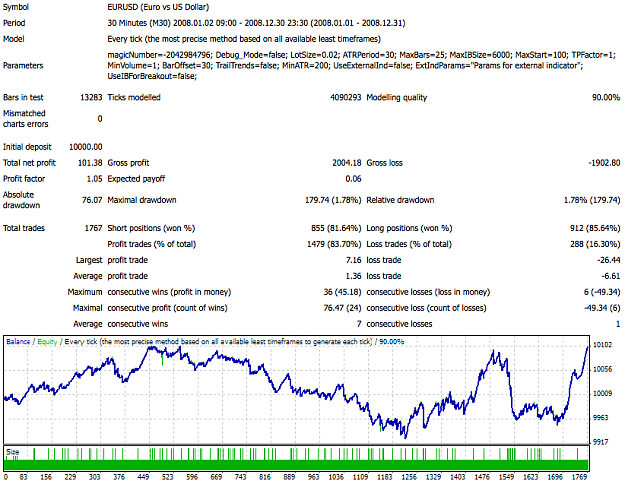Viewport: 625px width, 481px height.
Task: Click the Modelling quality value '90.00%'
Action: [606, 97]
